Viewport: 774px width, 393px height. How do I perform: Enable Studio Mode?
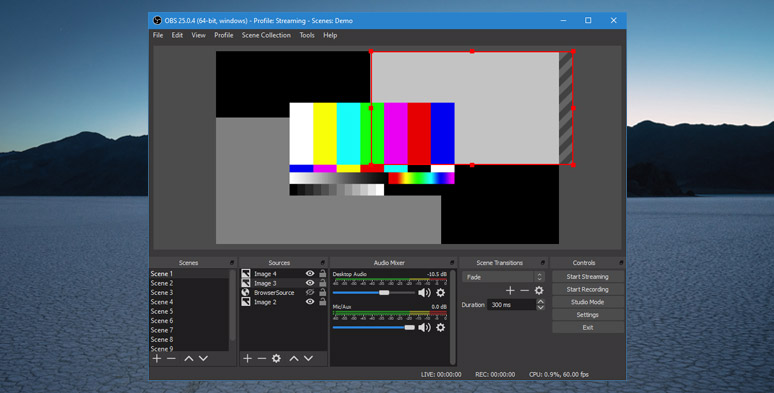click(588, 302)
